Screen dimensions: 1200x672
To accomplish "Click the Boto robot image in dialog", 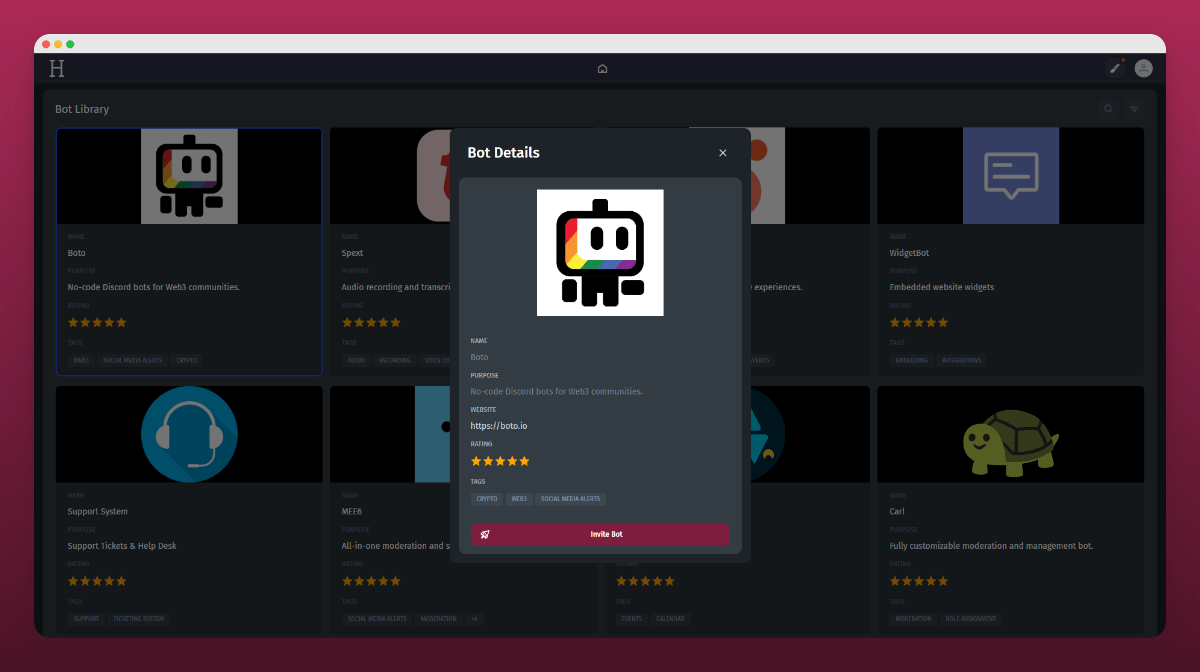I will click(600, 252).
